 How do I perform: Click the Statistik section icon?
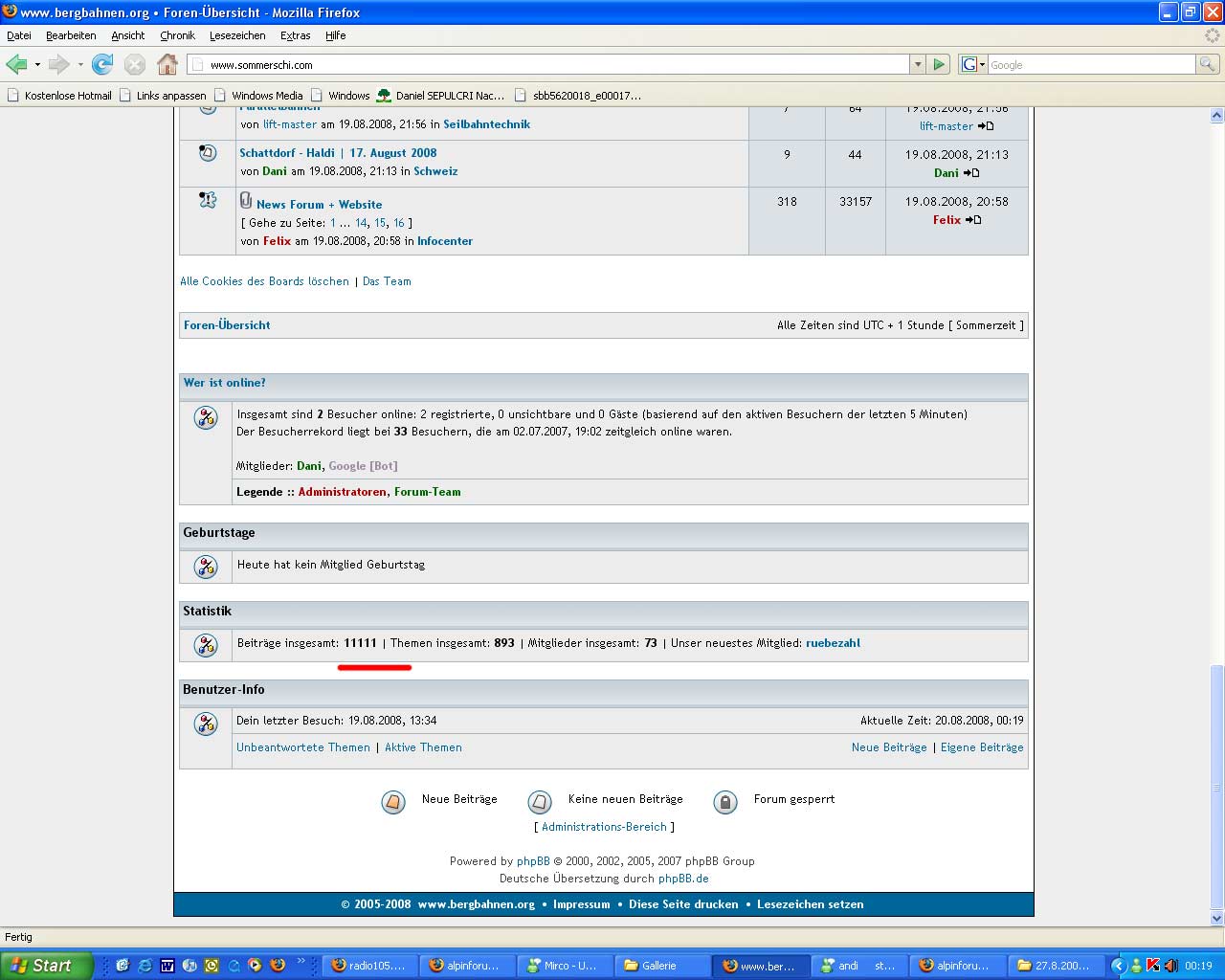tap(206, 645)
